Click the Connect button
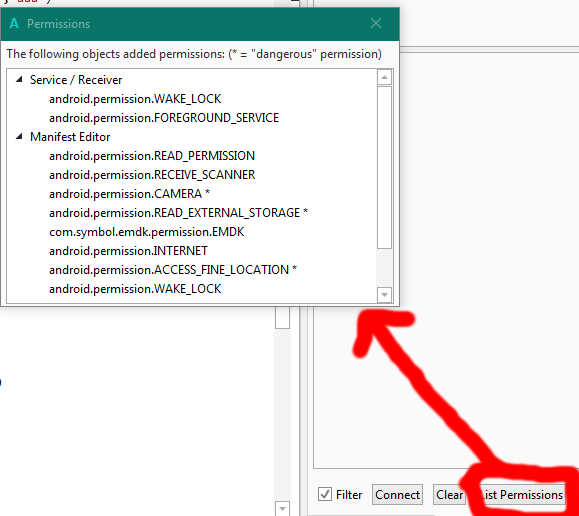The width and height of the screenshot is (579, 516). point(397,495)
